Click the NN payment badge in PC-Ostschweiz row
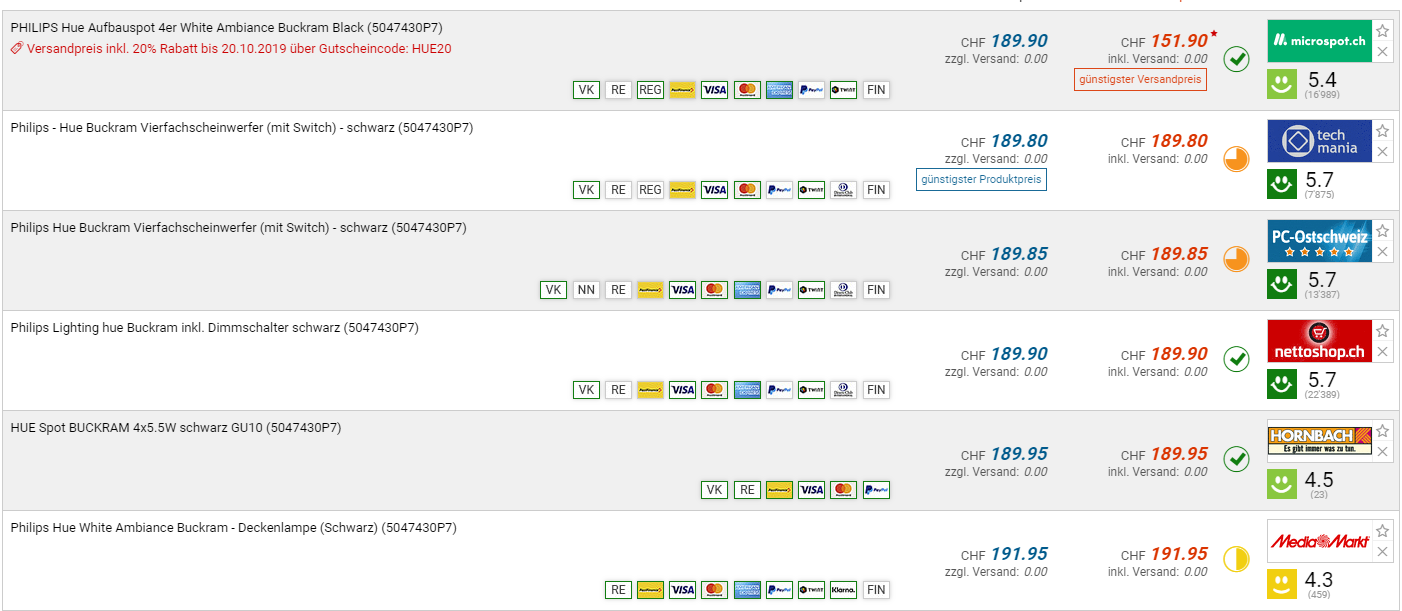 click(586, 290)
